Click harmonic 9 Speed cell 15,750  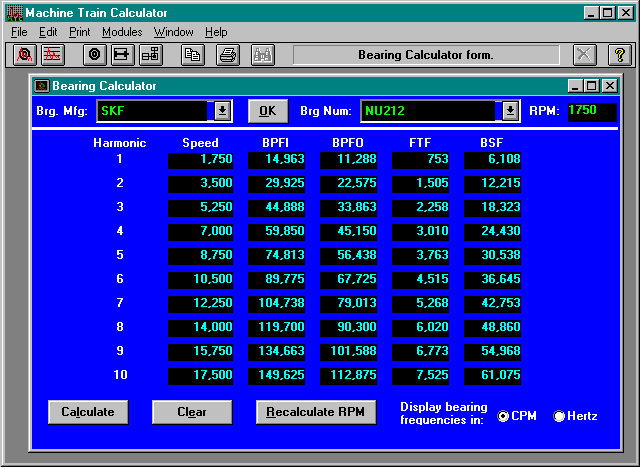coord(200,352)
